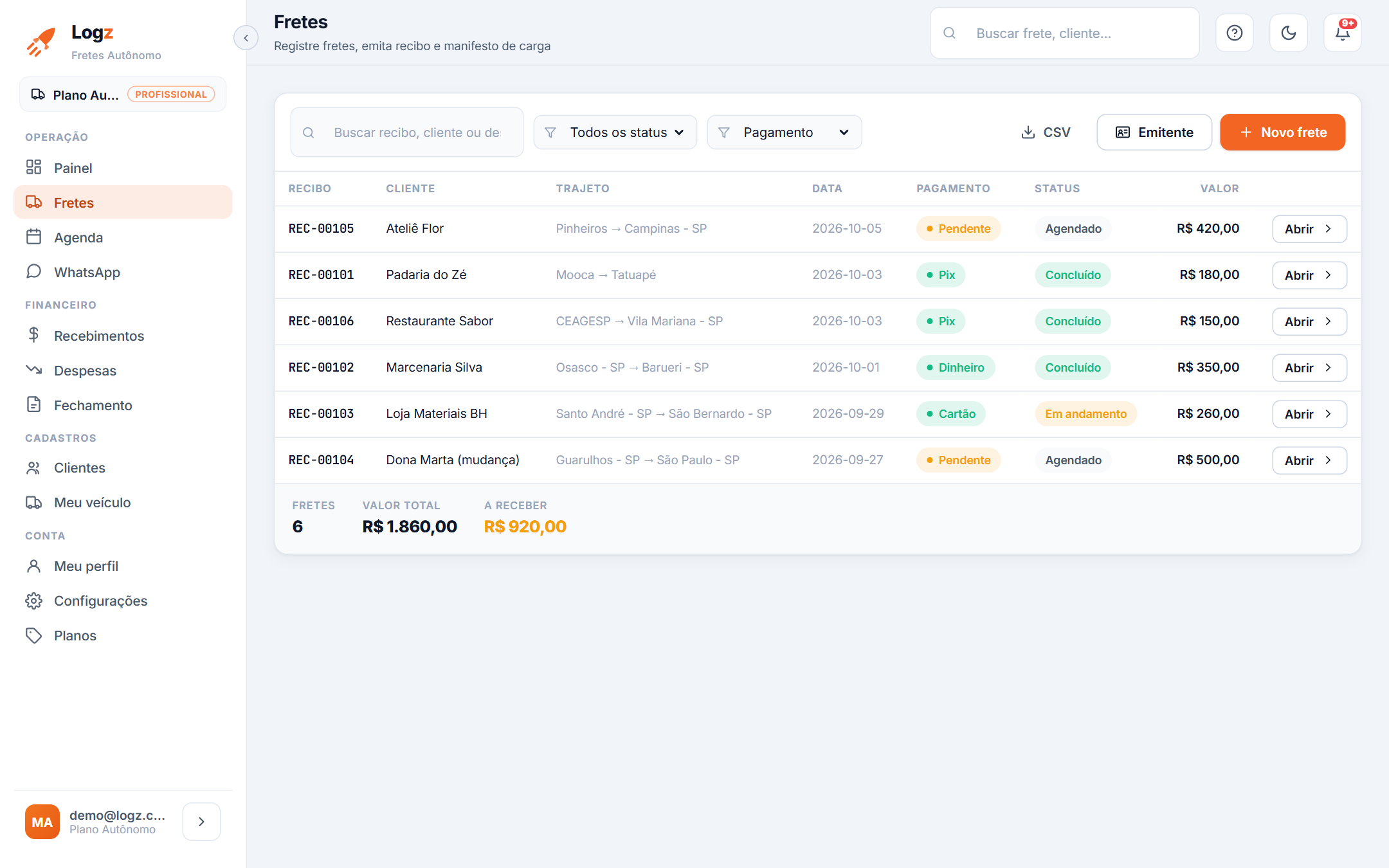Expand the Pagamento filter dropdown
The image size is (1389, 868).
[785, 132]
